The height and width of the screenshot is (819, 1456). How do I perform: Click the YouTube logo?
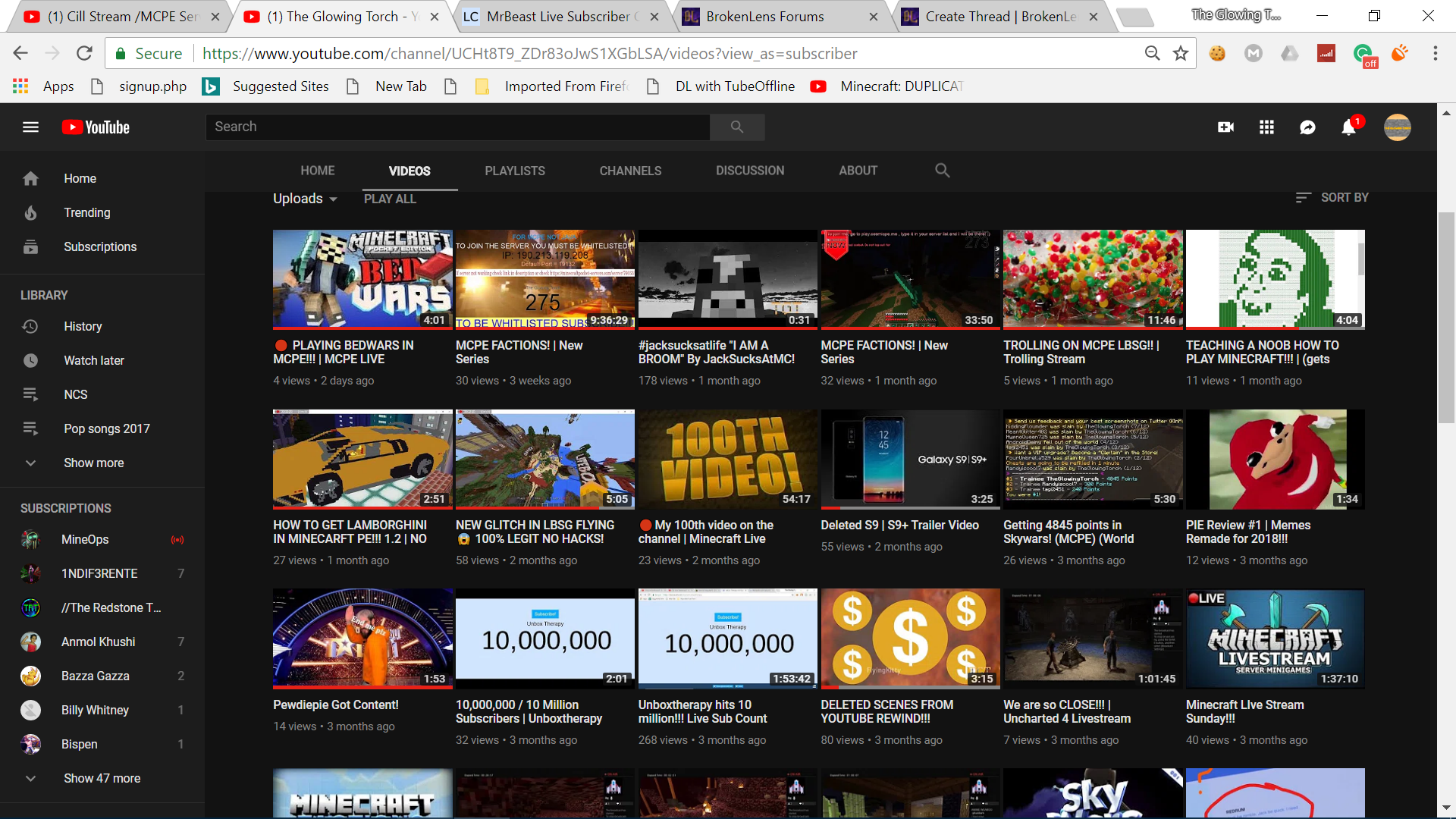(x=96, y=127)
